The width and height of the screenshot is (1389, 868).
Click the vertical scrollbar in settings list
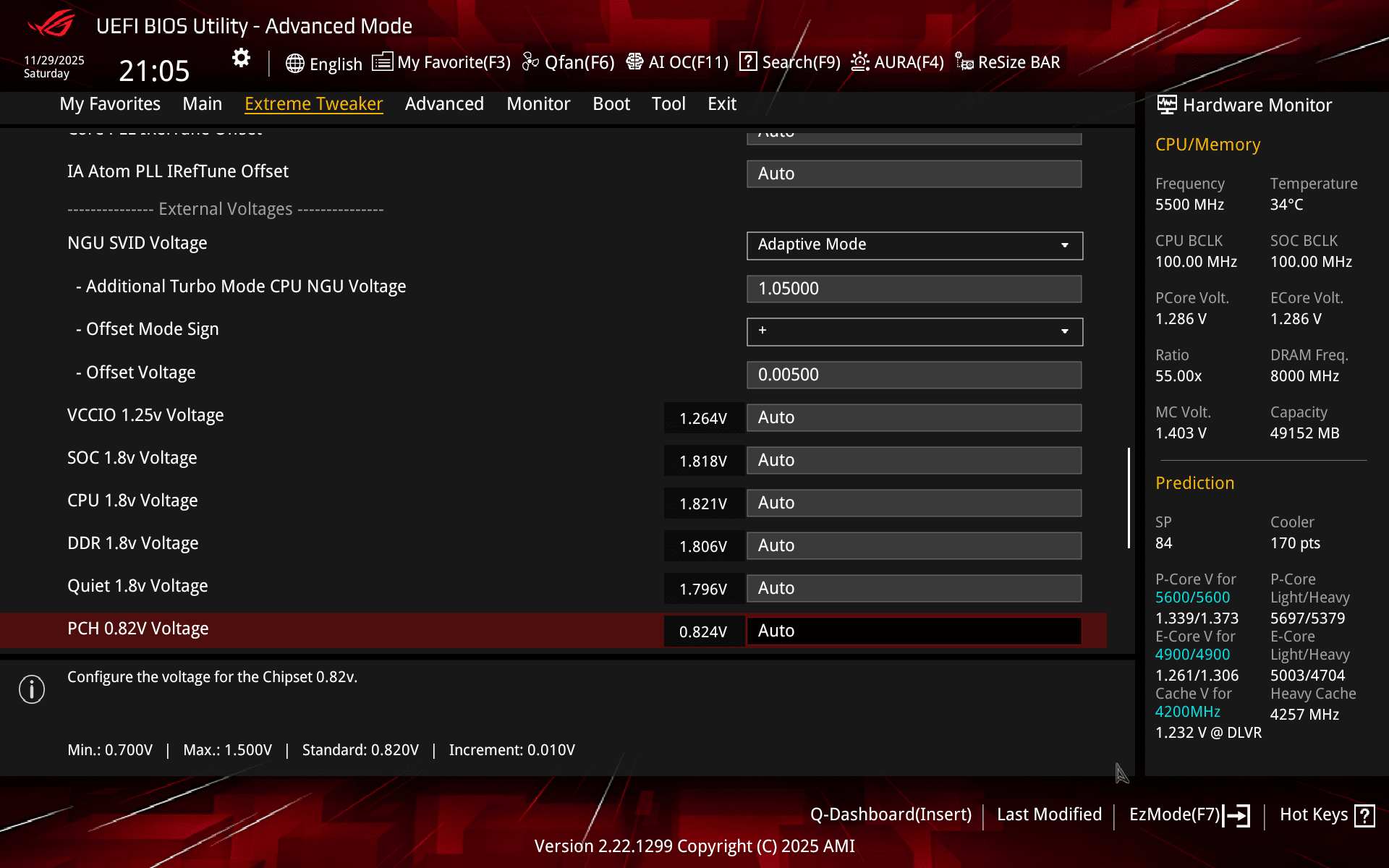[1129, 498]
